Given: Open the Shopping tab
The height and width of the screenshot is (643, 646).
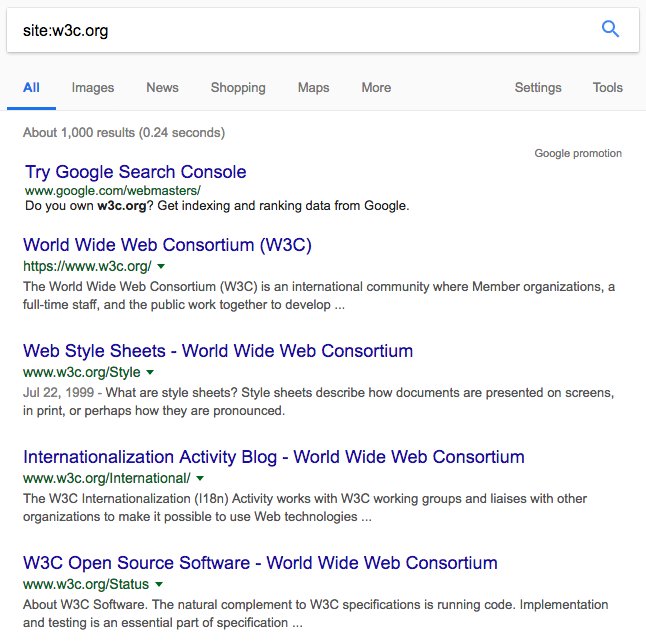Looking at the screenshot, I should tap(238, 88).
